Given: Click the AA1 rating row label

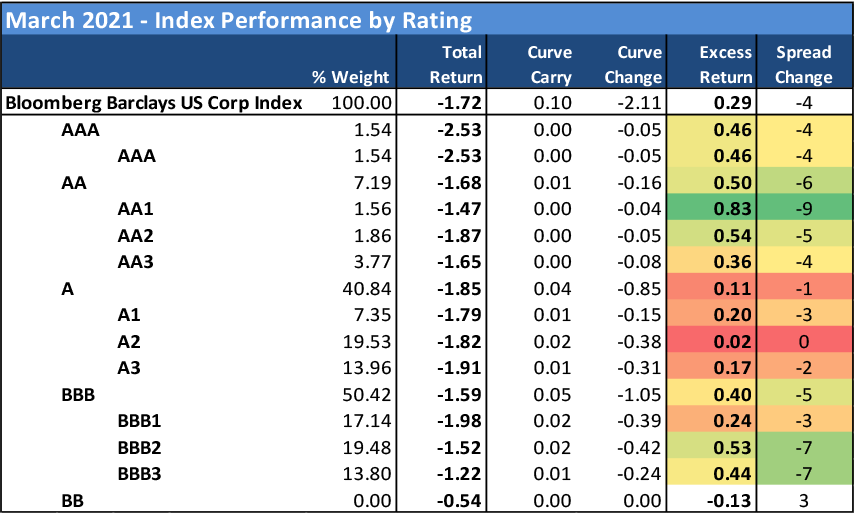Looking at the screenshot, I should click(138, 208).
